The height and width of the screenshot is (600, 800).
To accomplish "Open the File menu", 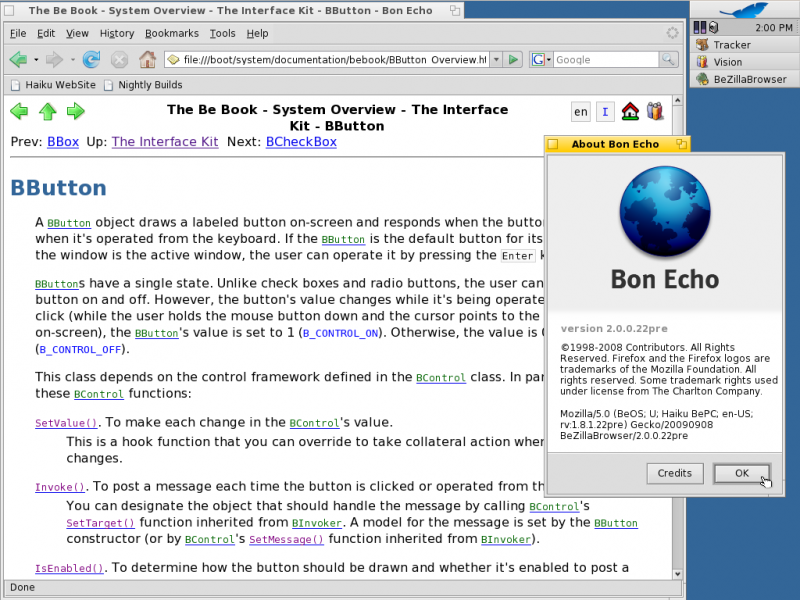I will click(18, 33).
